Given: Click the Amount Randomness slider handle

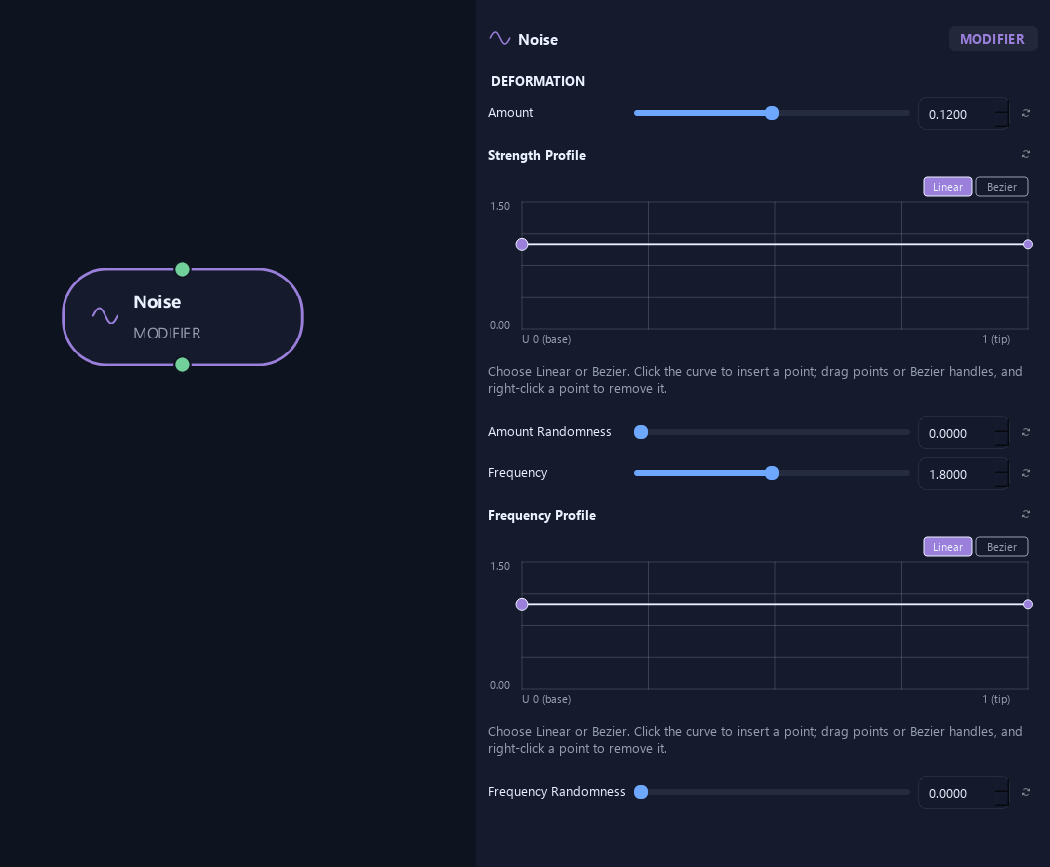Looking at the screenshot, I should coord(641,432).
